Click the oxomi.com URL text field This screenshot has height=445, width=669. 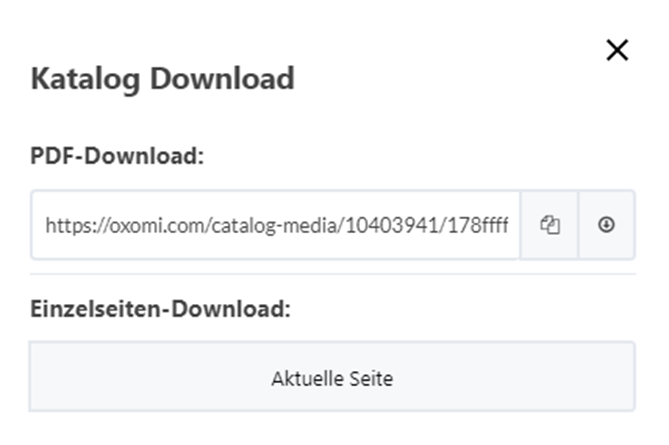click(x=275, y=225)
